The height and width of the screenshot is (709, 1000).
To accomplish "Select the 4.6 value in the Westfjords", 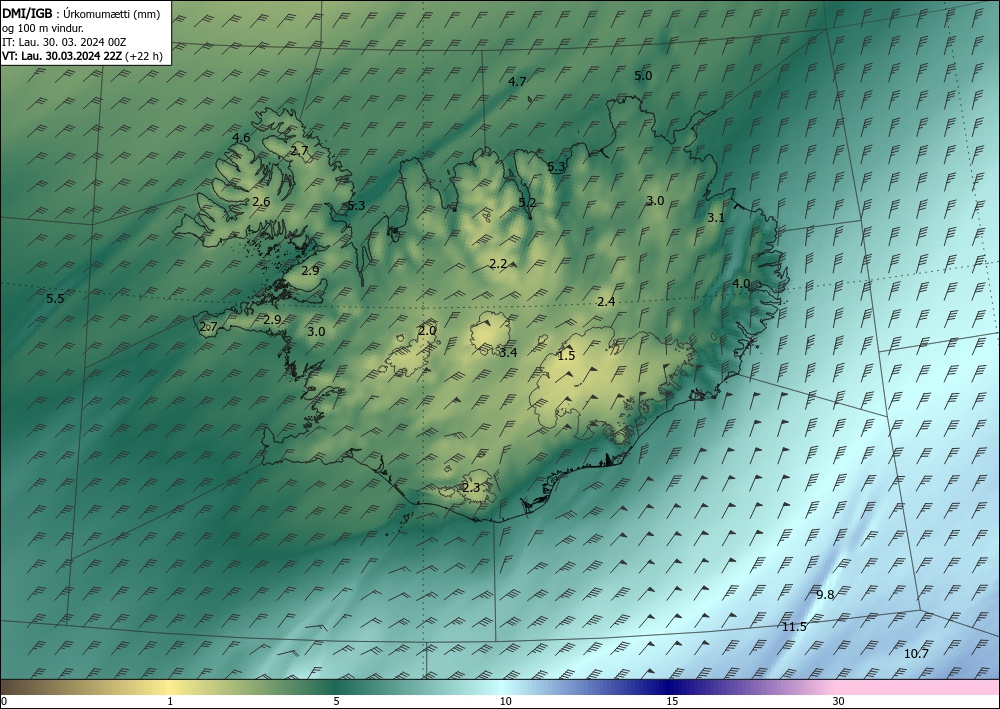I will click(241, 137).
